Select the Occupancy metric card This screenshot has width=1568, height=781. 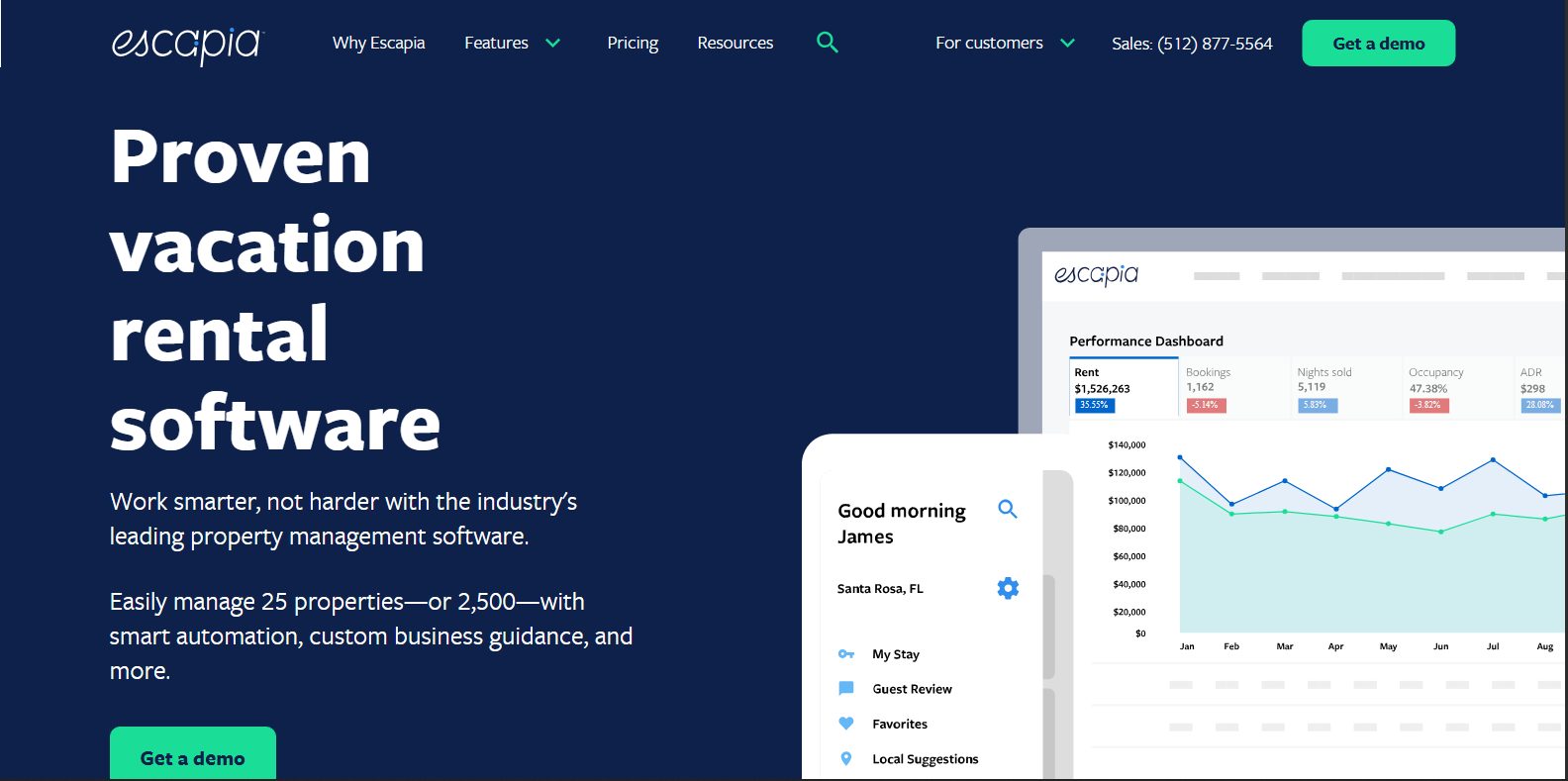click(1458, 388)
